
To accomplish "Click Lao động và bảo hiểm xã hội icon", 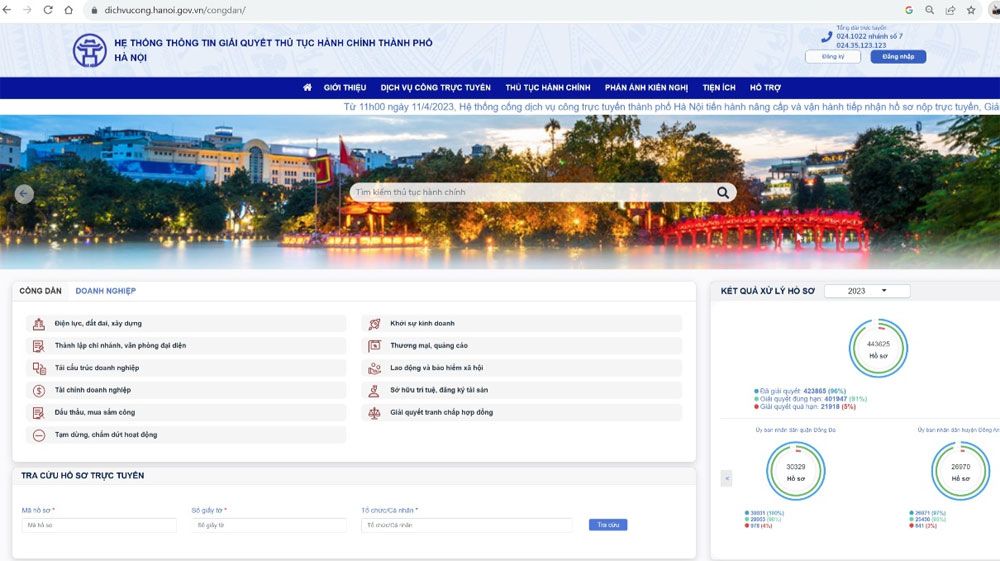I will (x=374, y=368).
